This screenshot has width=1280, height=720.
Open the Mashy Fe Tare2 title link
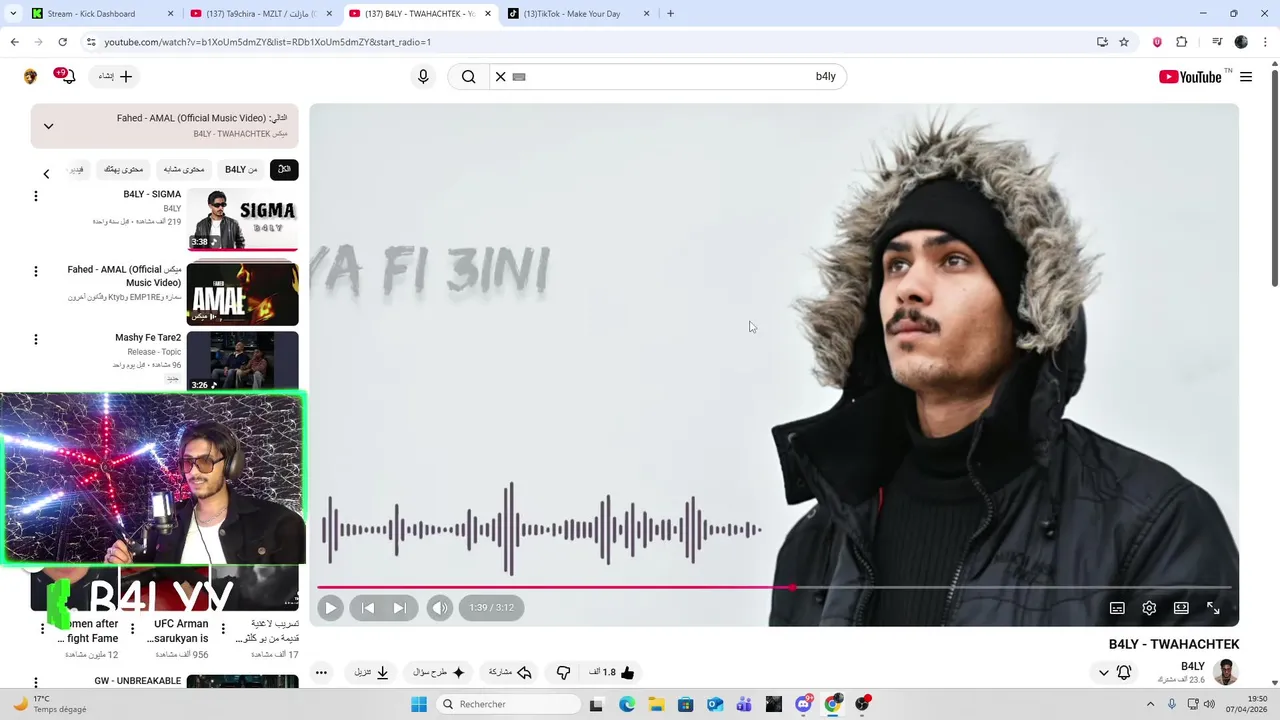pyautogui.click(x=148, y=338)
